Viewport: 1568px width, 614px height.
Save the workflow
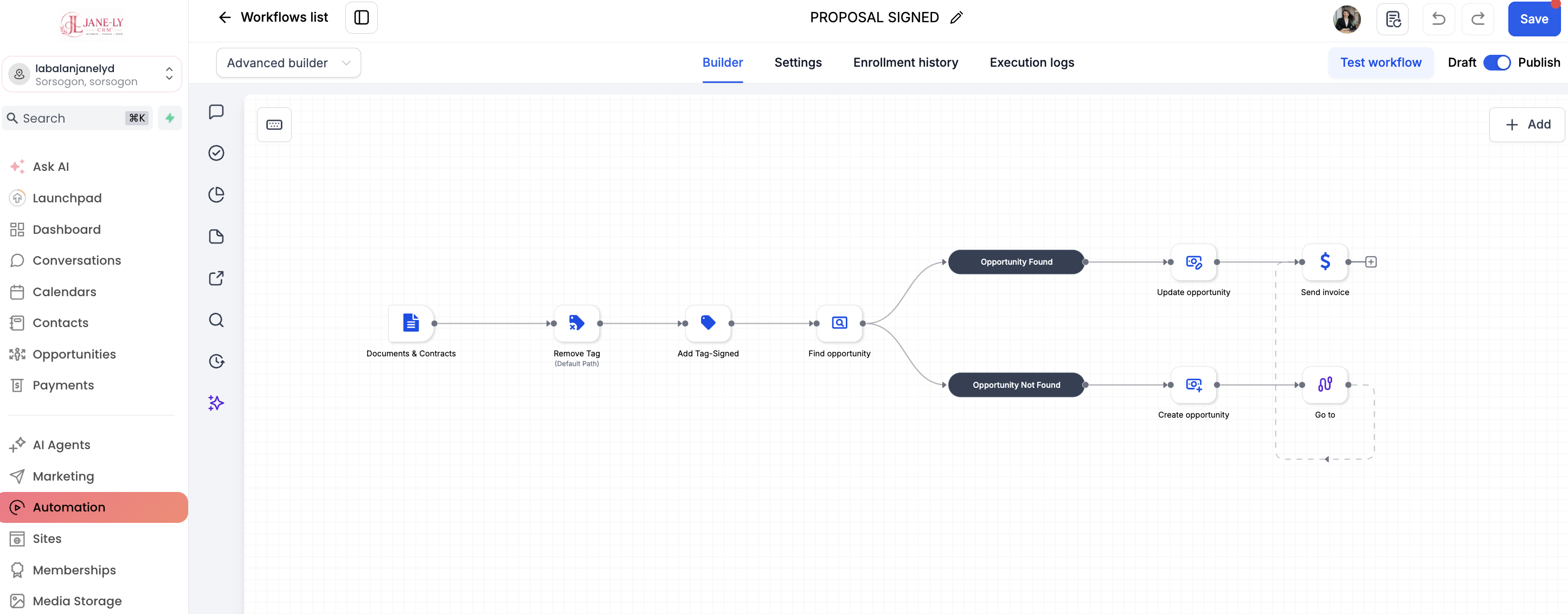(1534, 19)
